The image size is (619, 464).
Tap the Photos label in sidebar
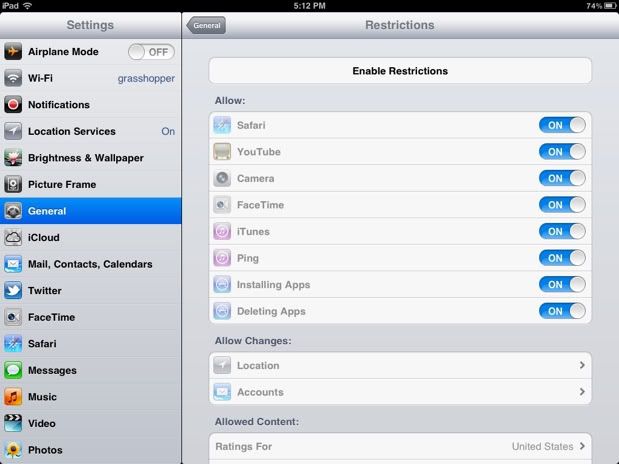45,450
